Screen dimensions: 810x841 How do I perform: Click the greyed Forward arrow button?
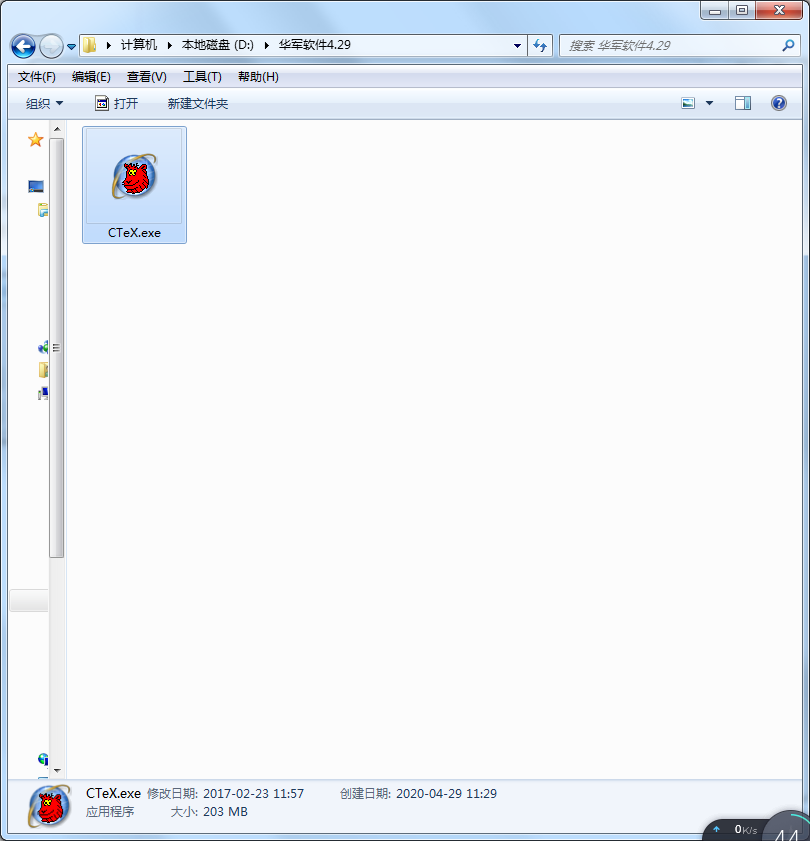pyautogui.click(x=51, y=46)
